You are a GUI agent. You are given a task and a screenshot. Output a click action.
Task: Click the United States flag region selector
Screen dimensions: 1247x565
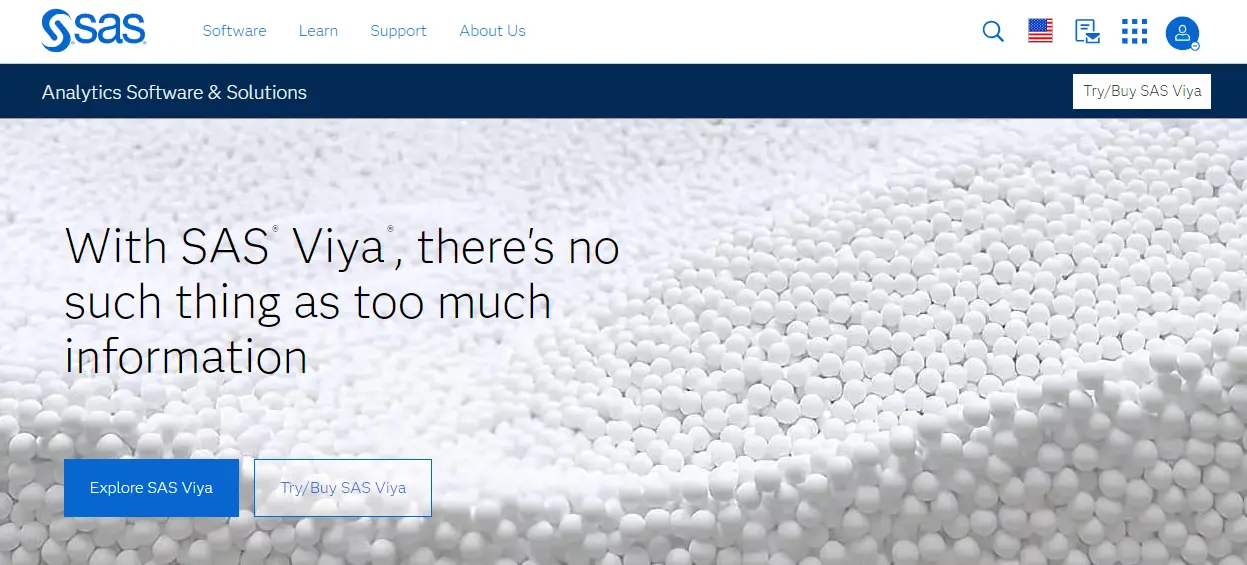(x=1040, y=31)
